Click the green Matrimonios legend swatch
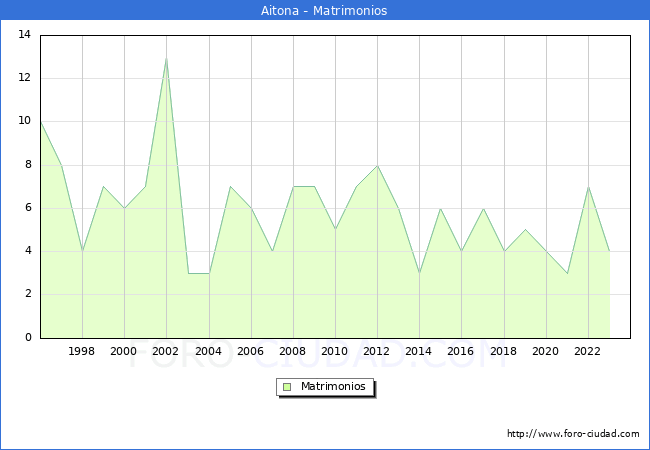The width and height of the screenshot is (650, 450). coord(287,386)
